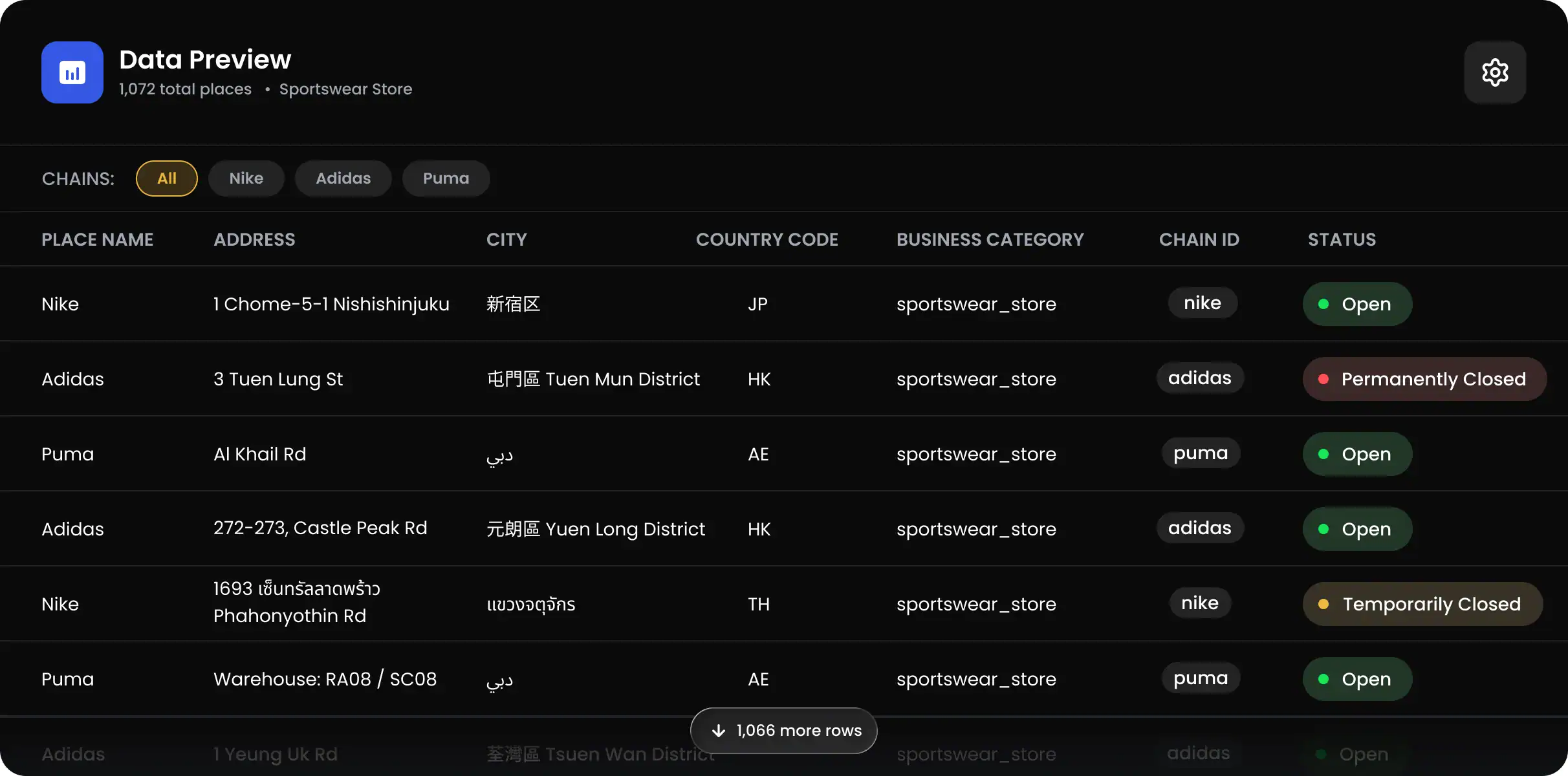The image size is (1568, 776).
Task: Select address 3 Tuen Lung St
Action: 278,379
